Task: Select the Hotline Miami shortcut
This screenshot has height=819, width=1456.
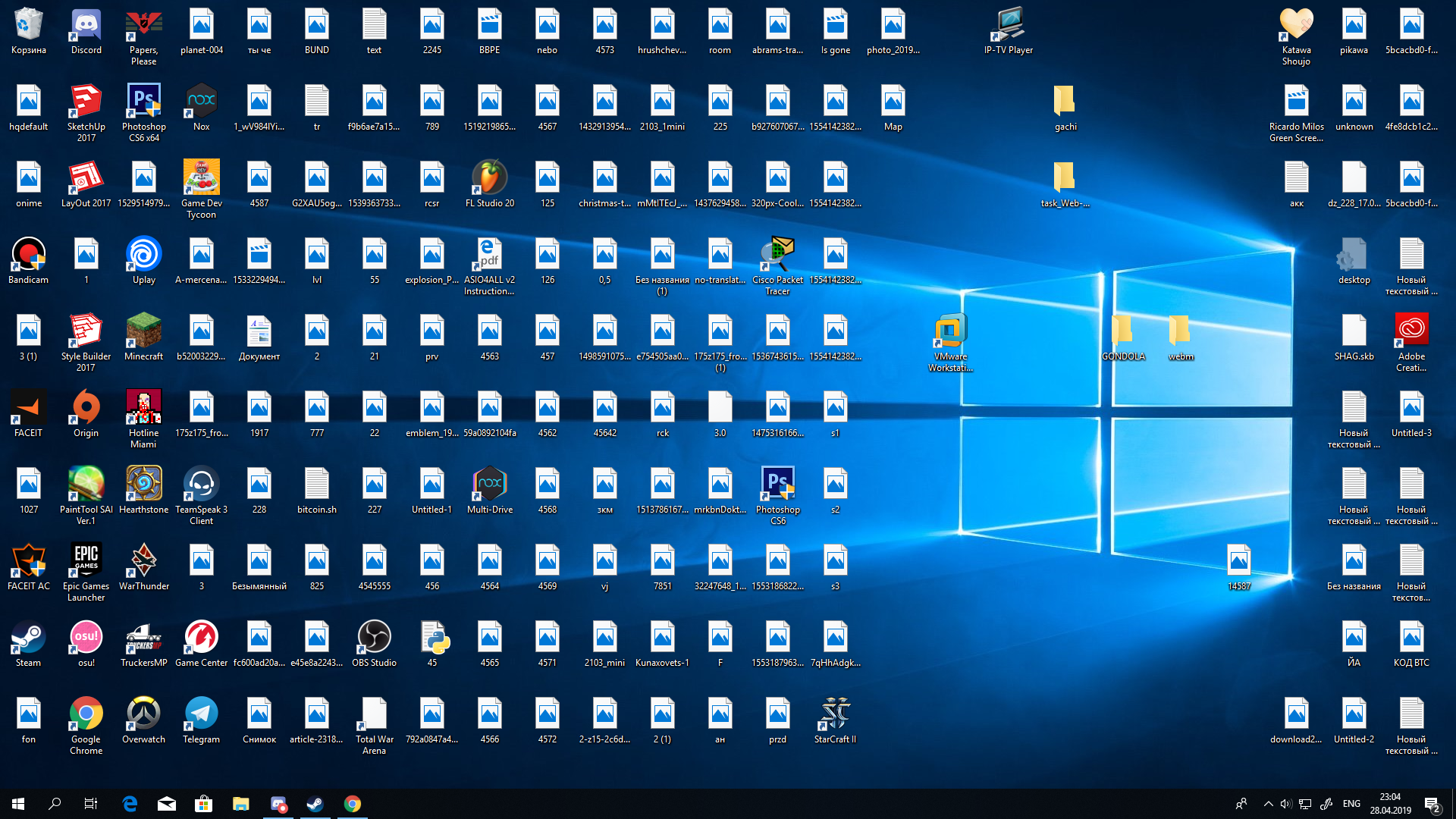Action: coord(144,420)
